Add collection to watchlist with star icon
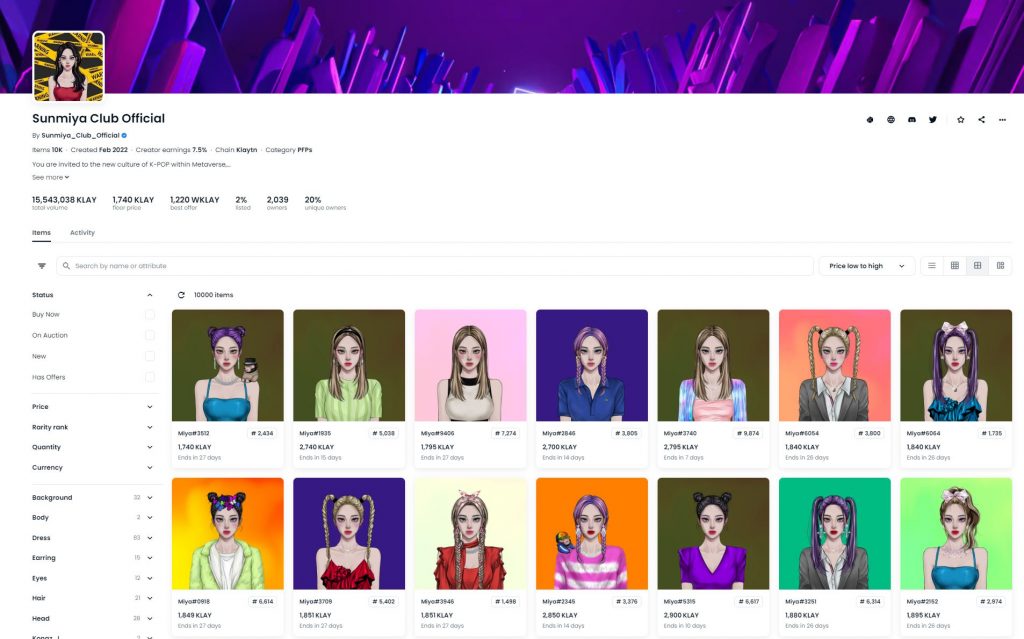Viewport: 1024px width, 639px height. pos(961,120)
